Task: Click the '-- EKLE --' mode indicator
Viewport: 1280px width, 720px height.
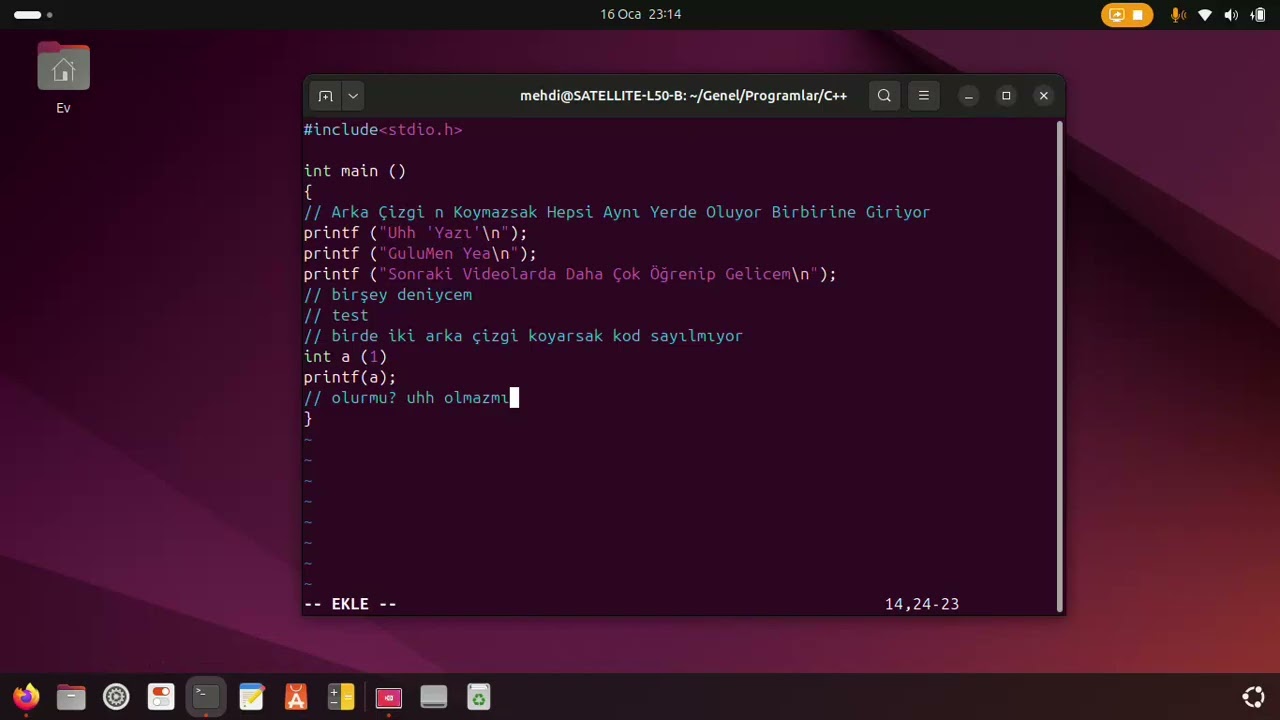Action: coord(350,604)
